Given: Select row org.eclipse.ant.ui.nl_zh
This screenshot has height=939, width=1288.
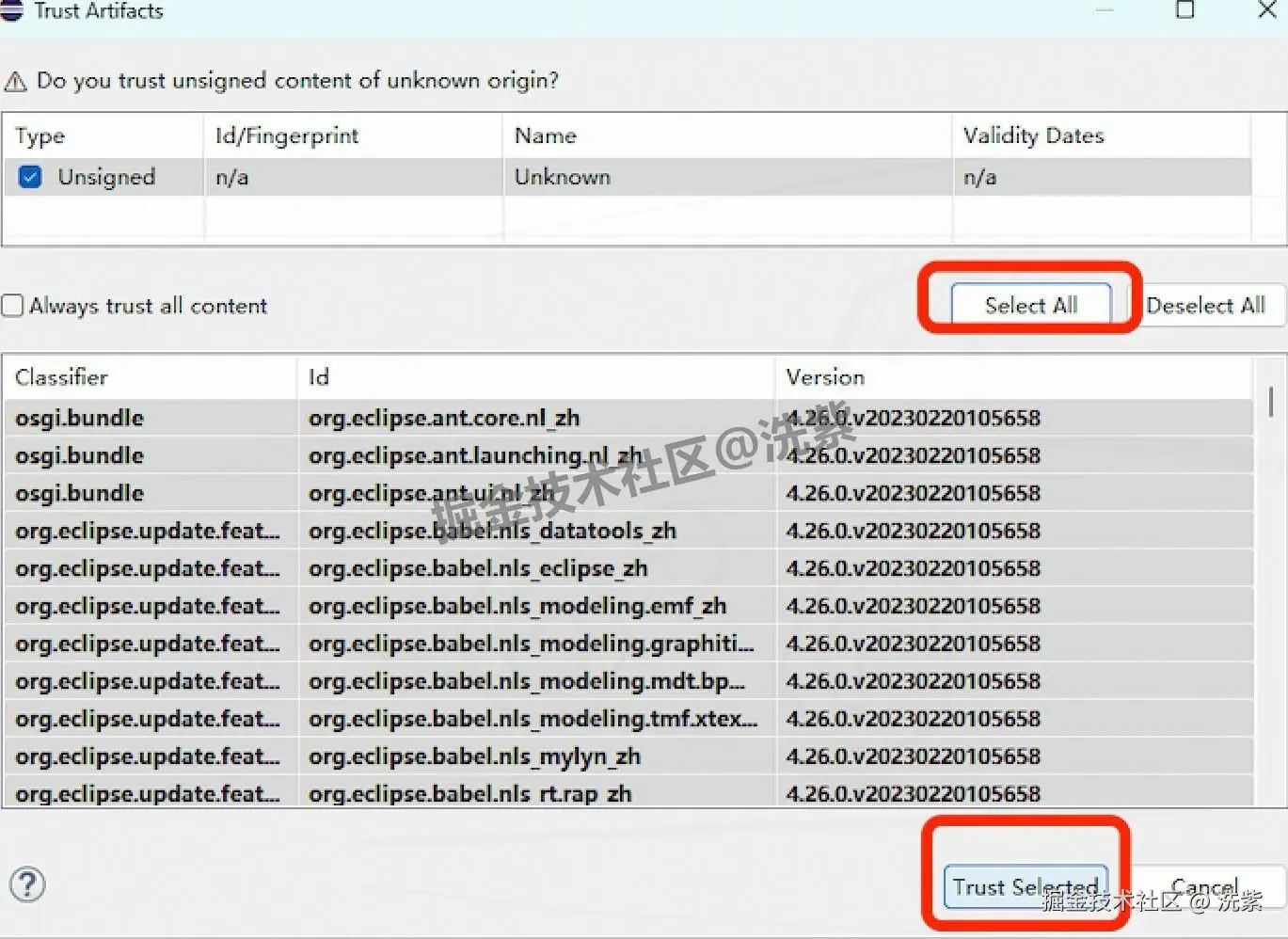Looking at the screenshot, I should [x=628, y=493].
